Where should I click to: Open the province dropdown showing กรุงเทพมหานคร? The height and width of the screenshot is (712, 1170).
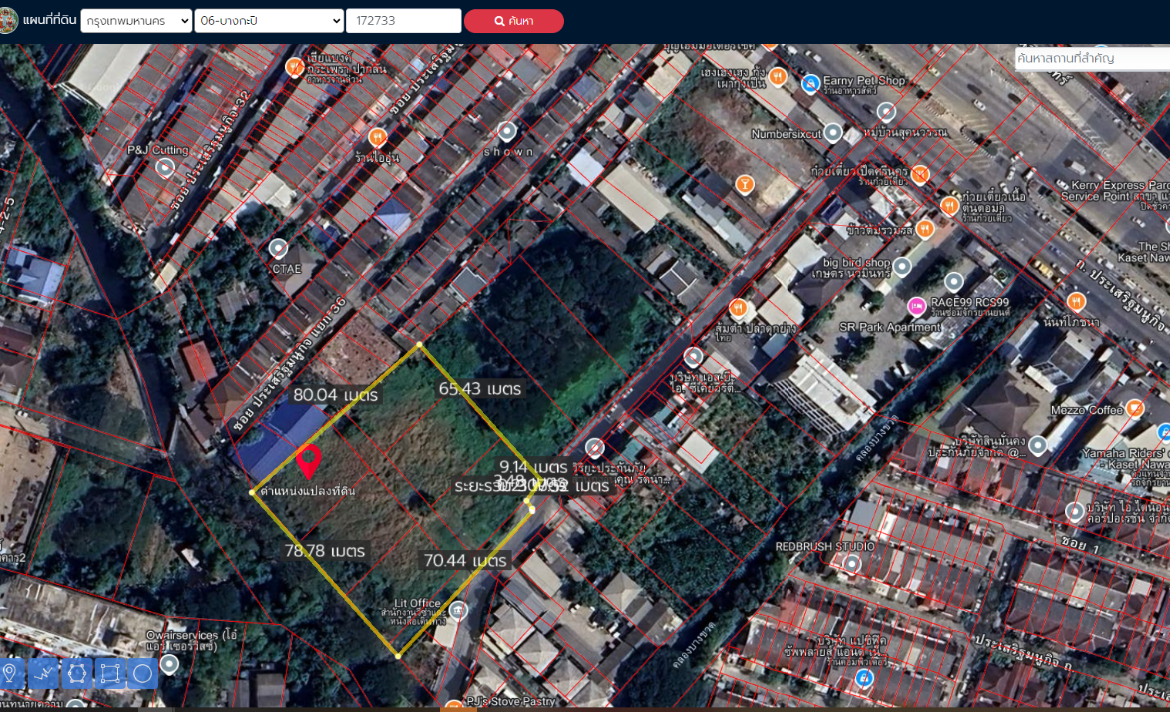tap(136, 21)
